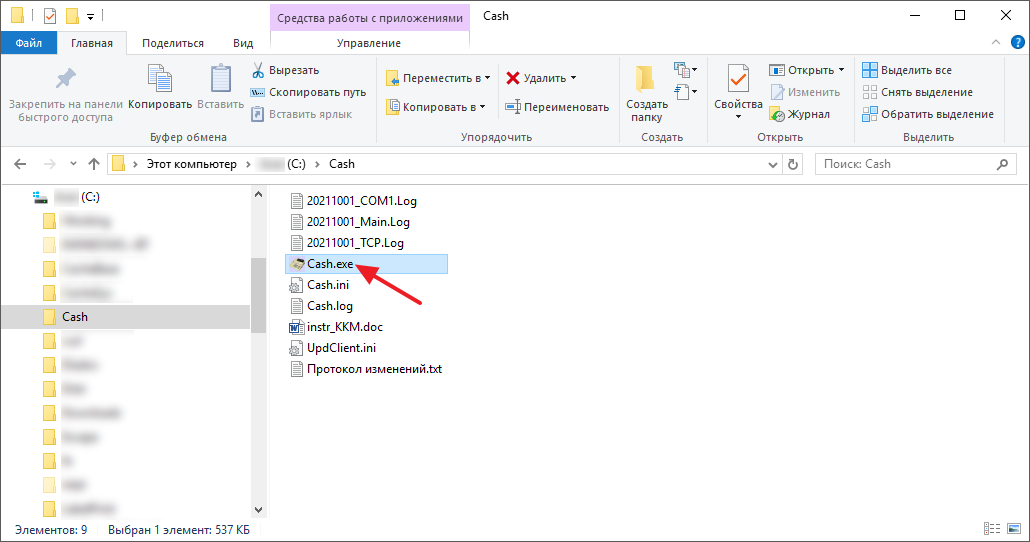Open Quick Access Toolbar customize dropdown
Screen dimensions: 1030x542
point(91,16)
